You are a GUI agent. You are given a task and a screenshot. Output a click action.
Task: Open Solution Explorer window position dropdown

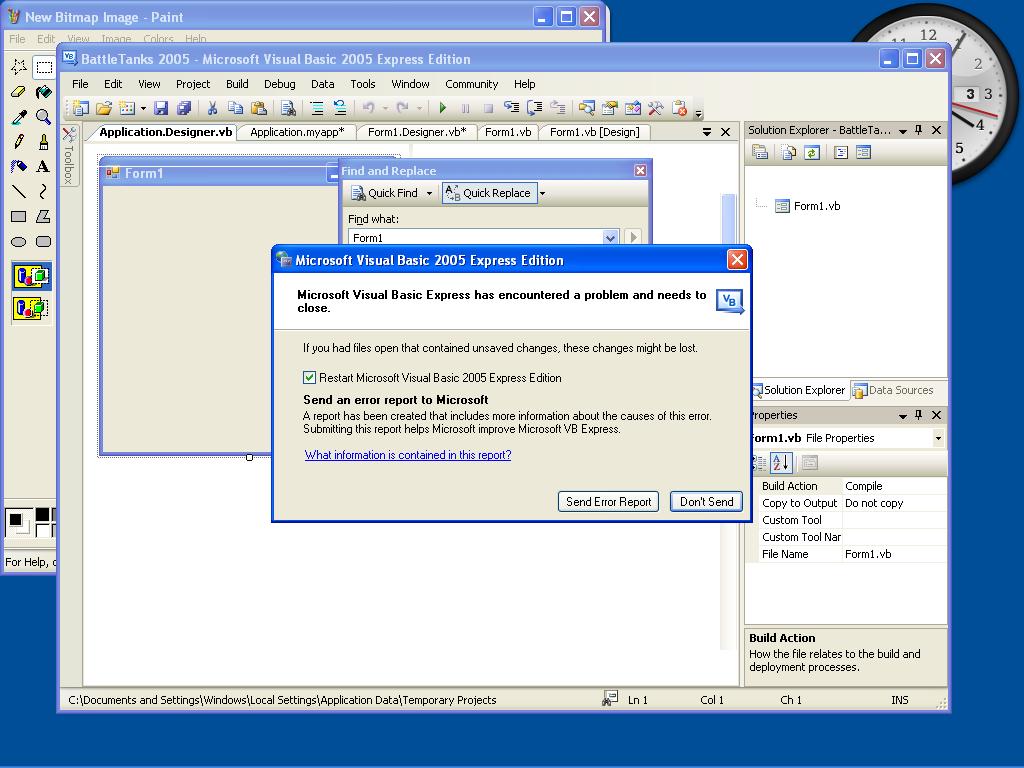[x=903, y=131]
